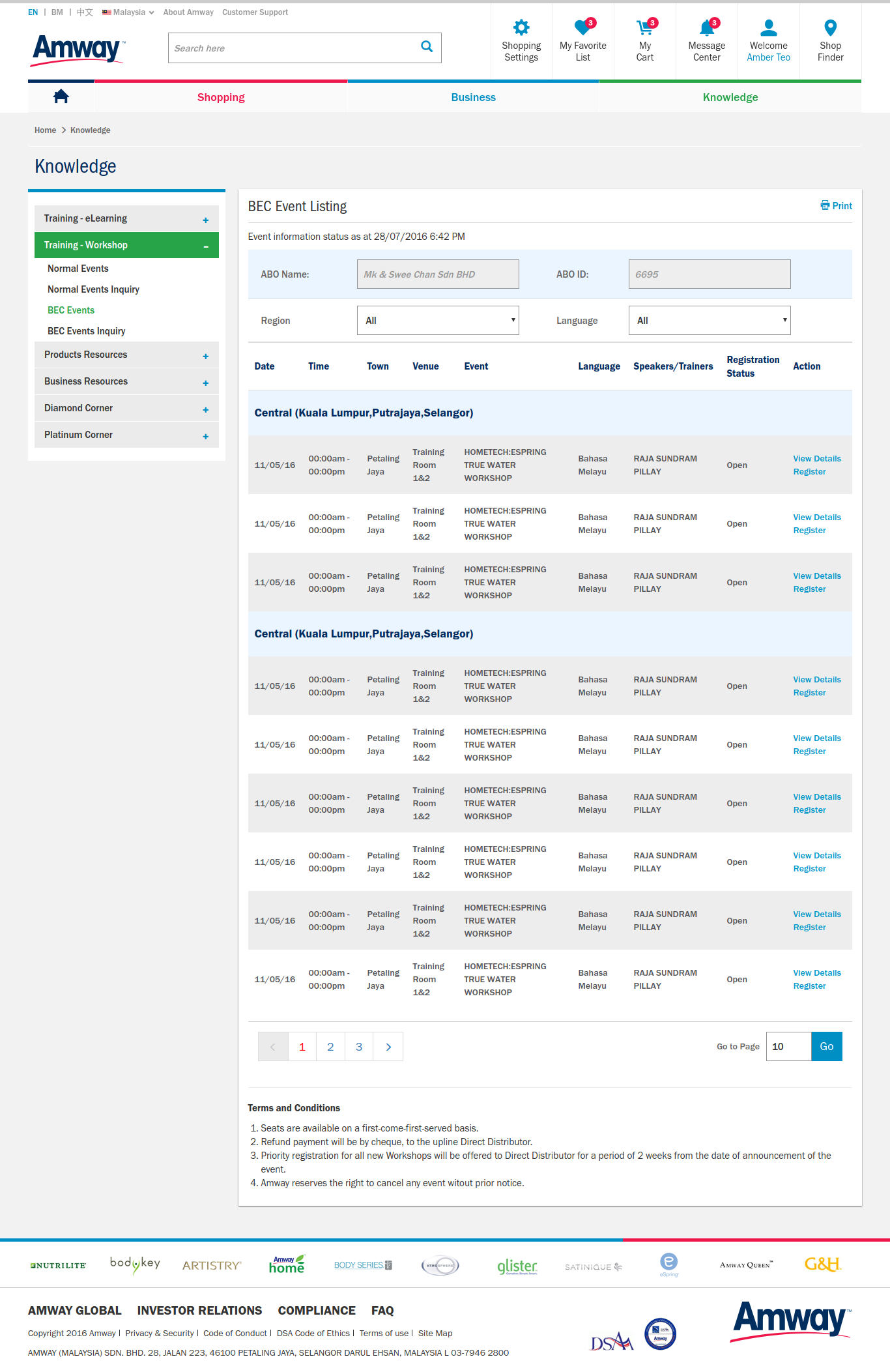This screenshot has width=890, height=1372.
Task: Click the Print icon link
Action: [836, 205]
